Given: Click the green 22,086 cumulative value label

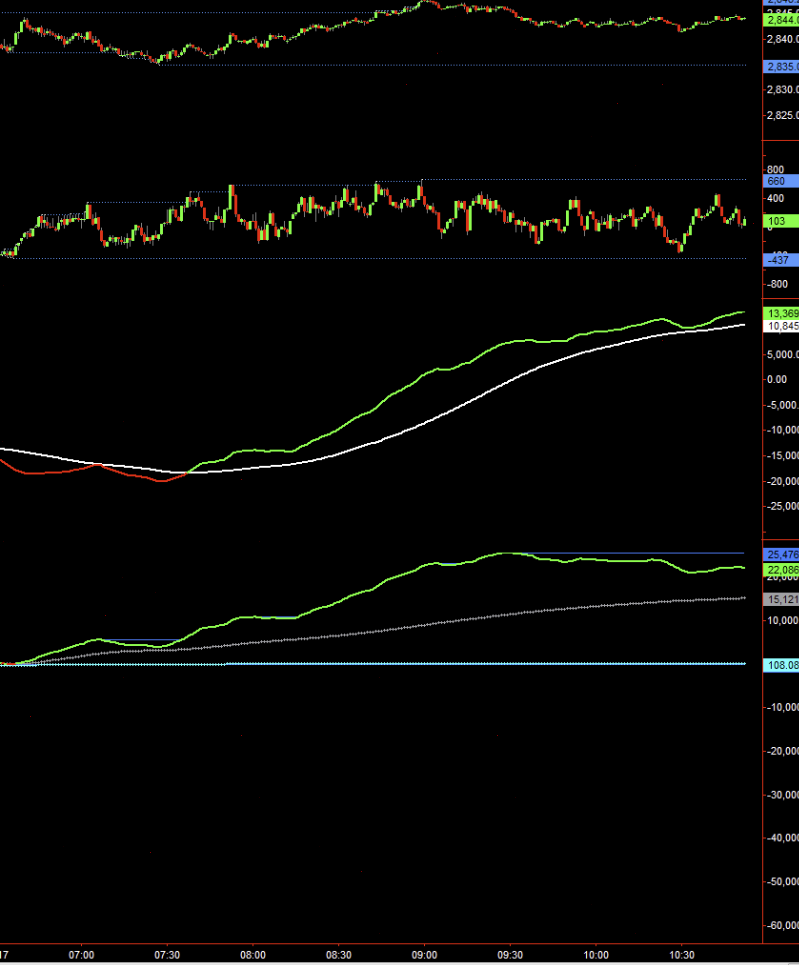Looking at the screenshot, I should coord(781,570).
